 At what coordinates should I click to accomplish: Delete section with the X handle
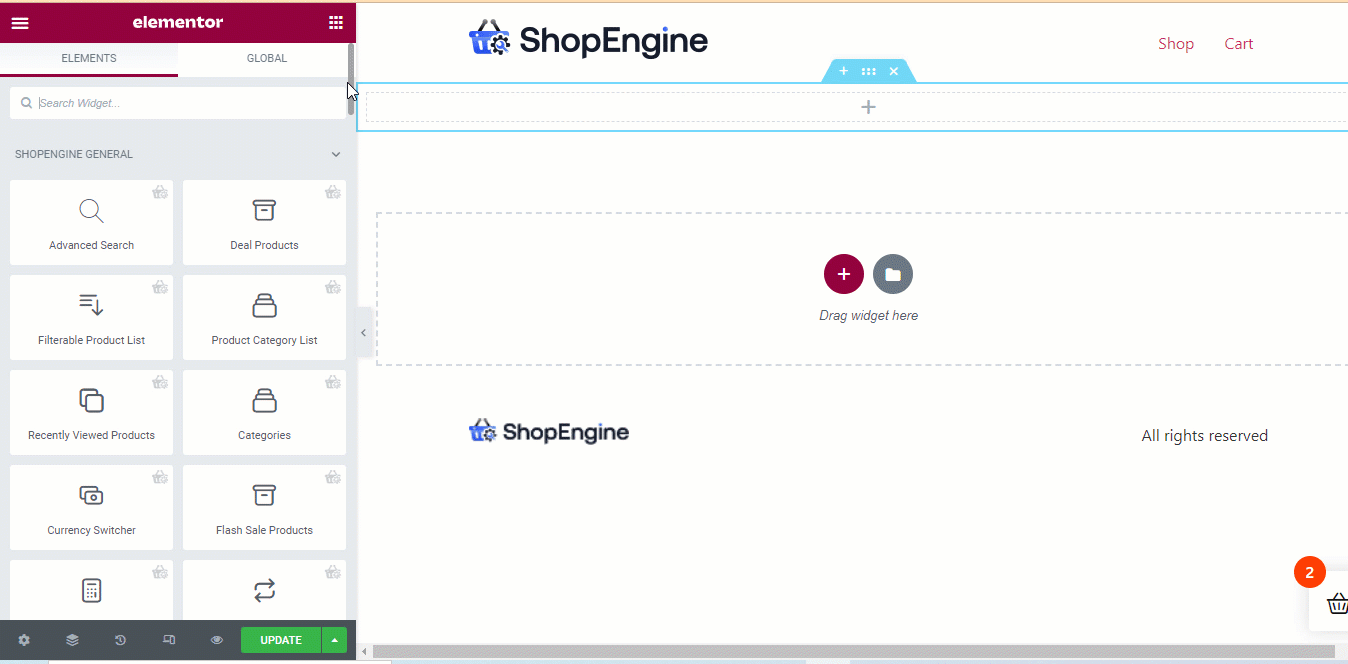[894, 71]
